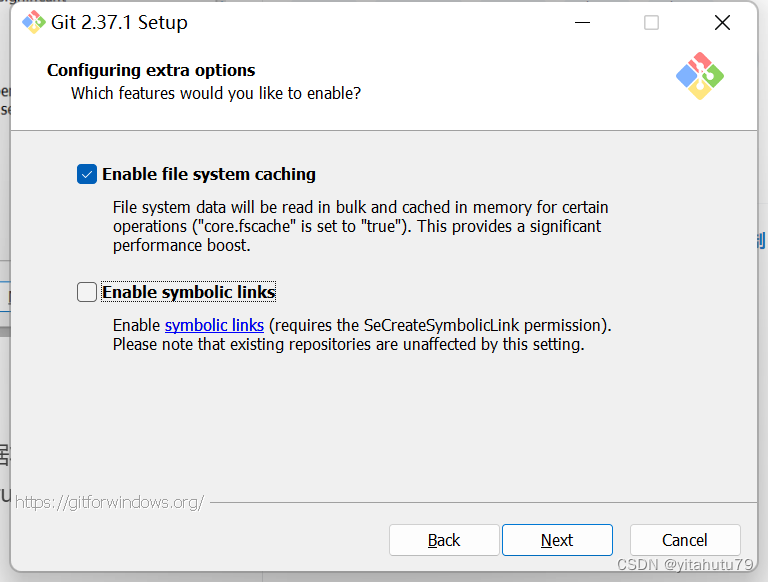The height and width of the screenshot is (582, 768).
Task: Click the "Git 2.37.1 Setup" title text
Action: point(119,22)
